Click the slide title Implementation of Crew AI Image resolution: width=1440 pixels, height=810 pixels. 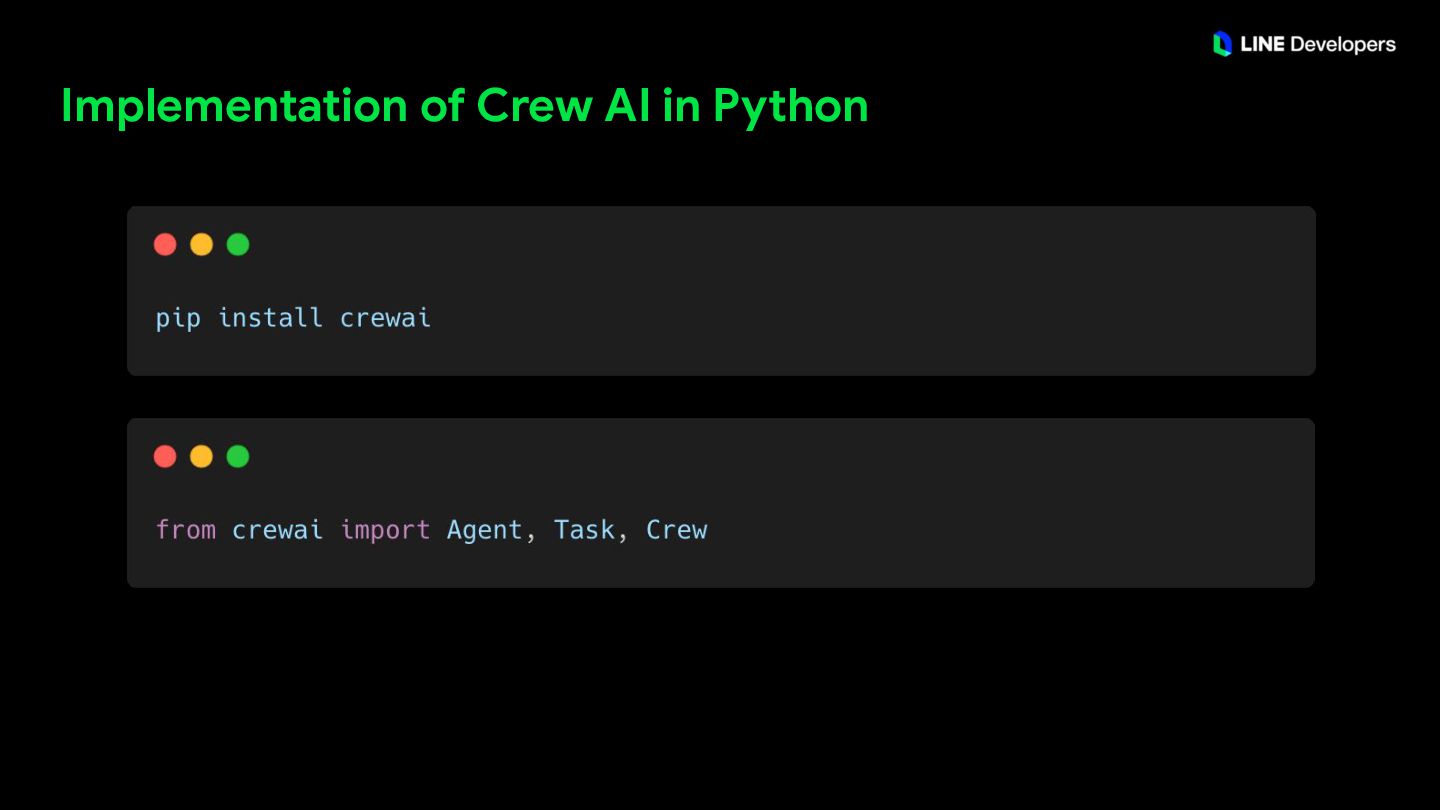[464, 106]
